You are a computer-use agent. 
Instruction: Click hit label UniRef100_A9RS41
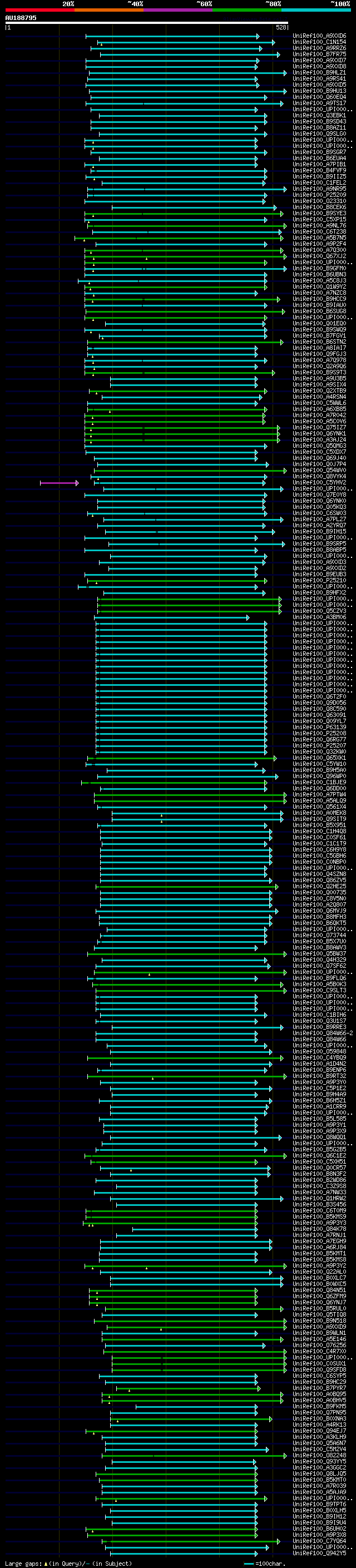point(319,79)
